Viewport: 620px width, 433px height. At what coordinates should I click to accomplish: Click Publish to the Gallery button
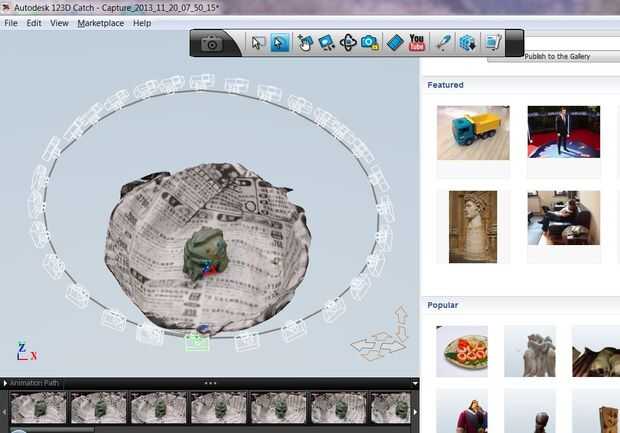557,57
